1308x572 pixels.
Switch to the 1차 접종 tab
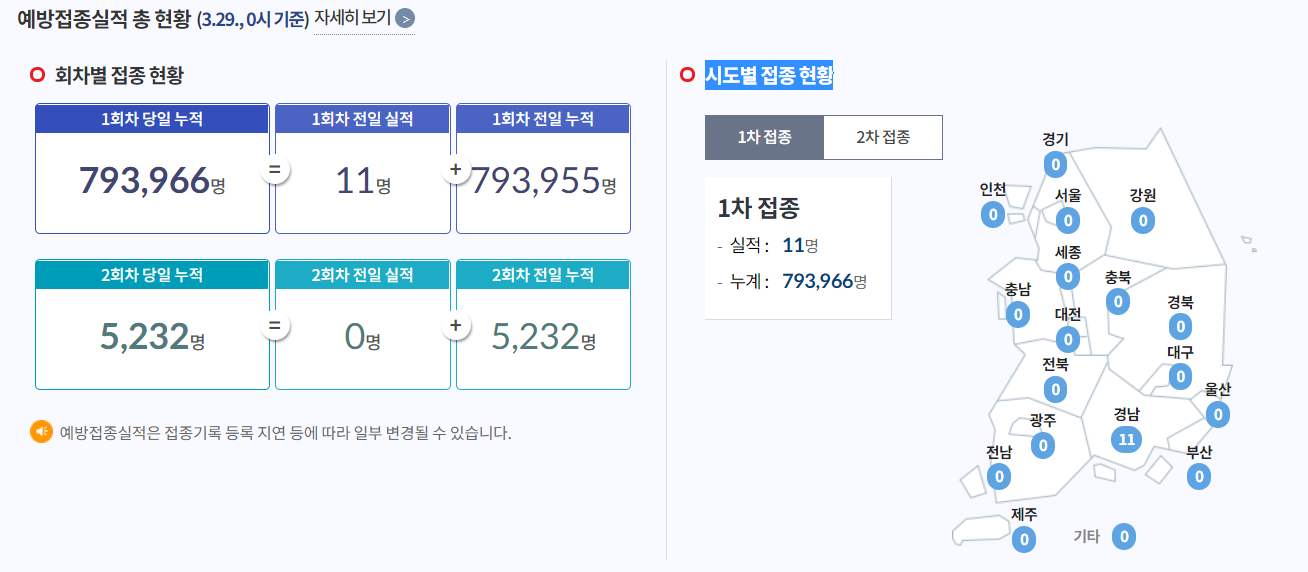(x=764, y=138)
